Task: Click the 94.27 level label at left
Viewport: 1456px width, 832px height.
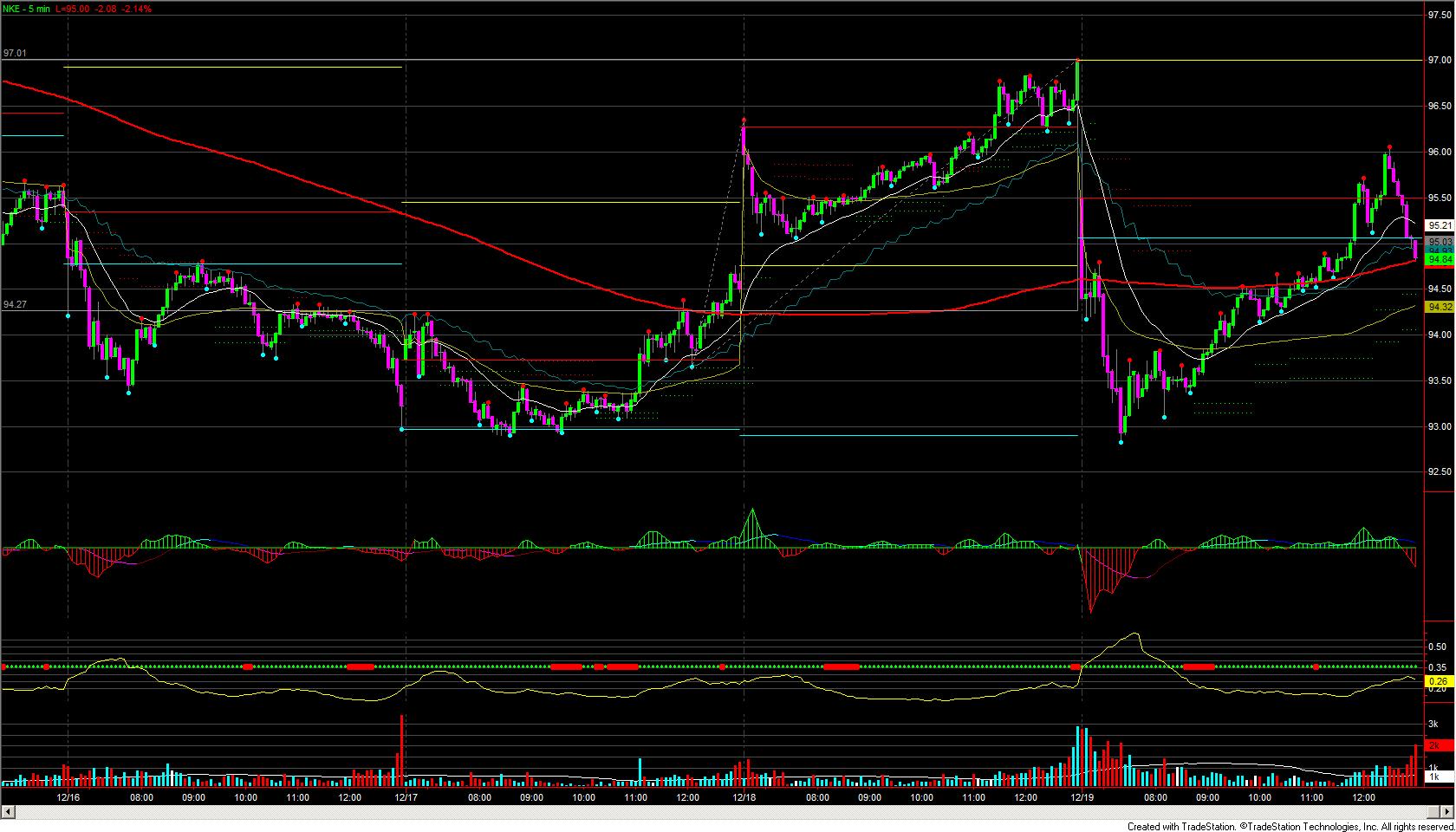Action: pyautogui.click(x=15, y=304)
